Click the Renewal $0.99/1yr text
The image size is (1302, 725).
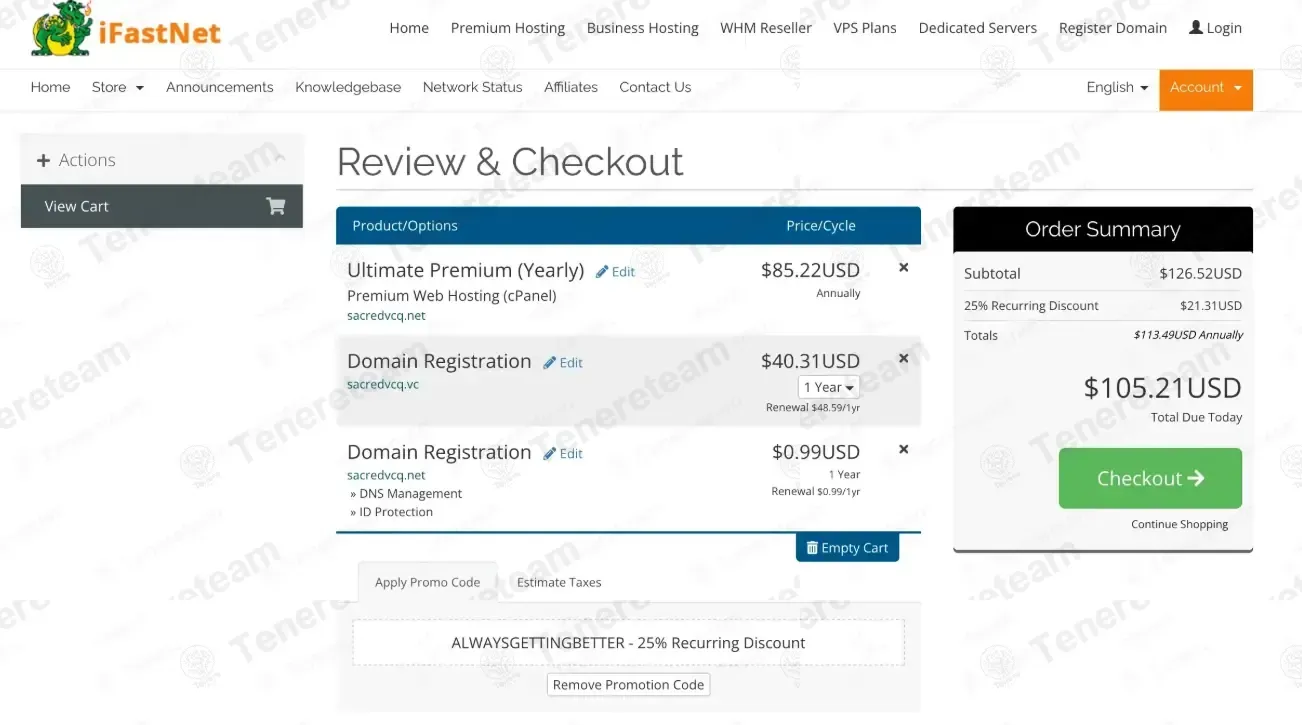click(816, 492)
